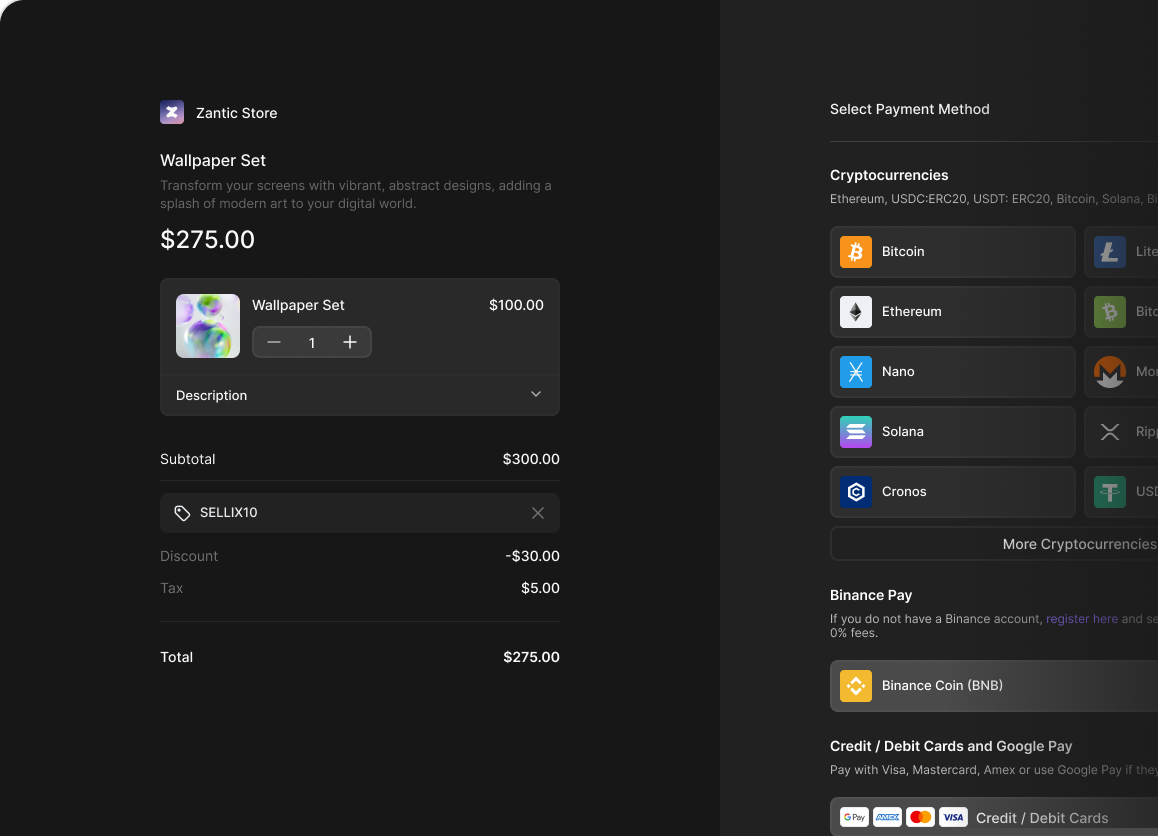Remove the SELLIX10 coupon code

(538, 513)
